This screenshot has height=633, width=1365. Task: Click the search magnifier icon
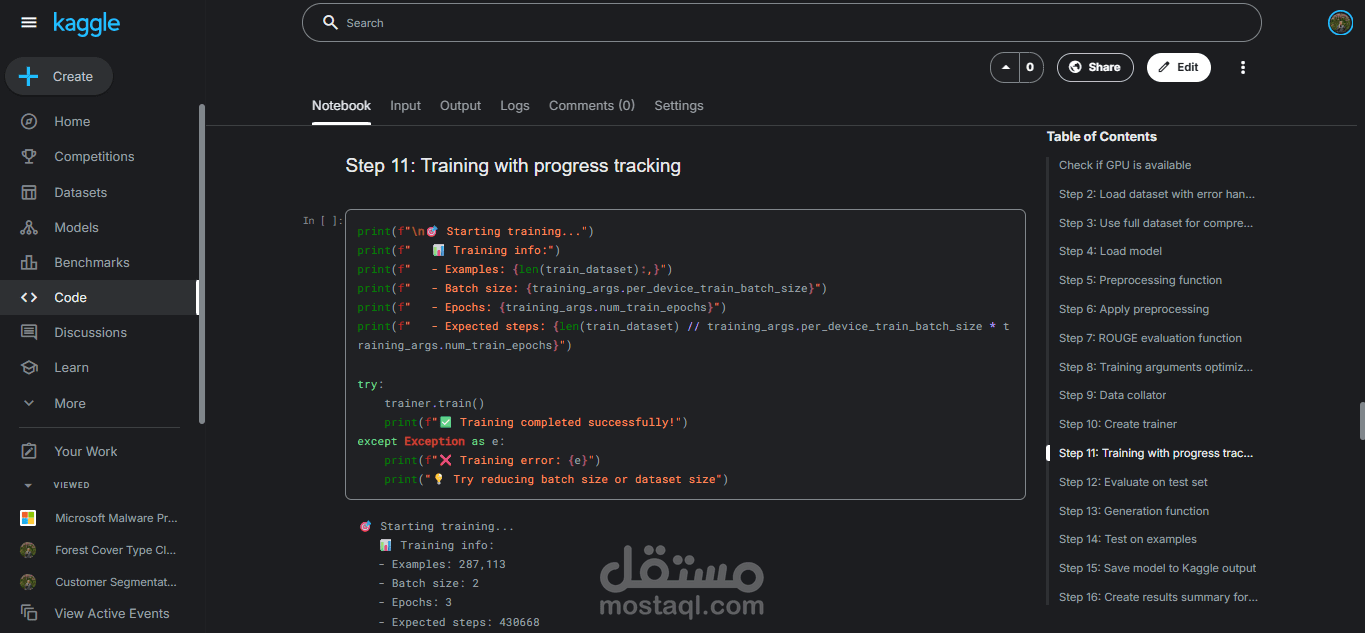(330, 22)
